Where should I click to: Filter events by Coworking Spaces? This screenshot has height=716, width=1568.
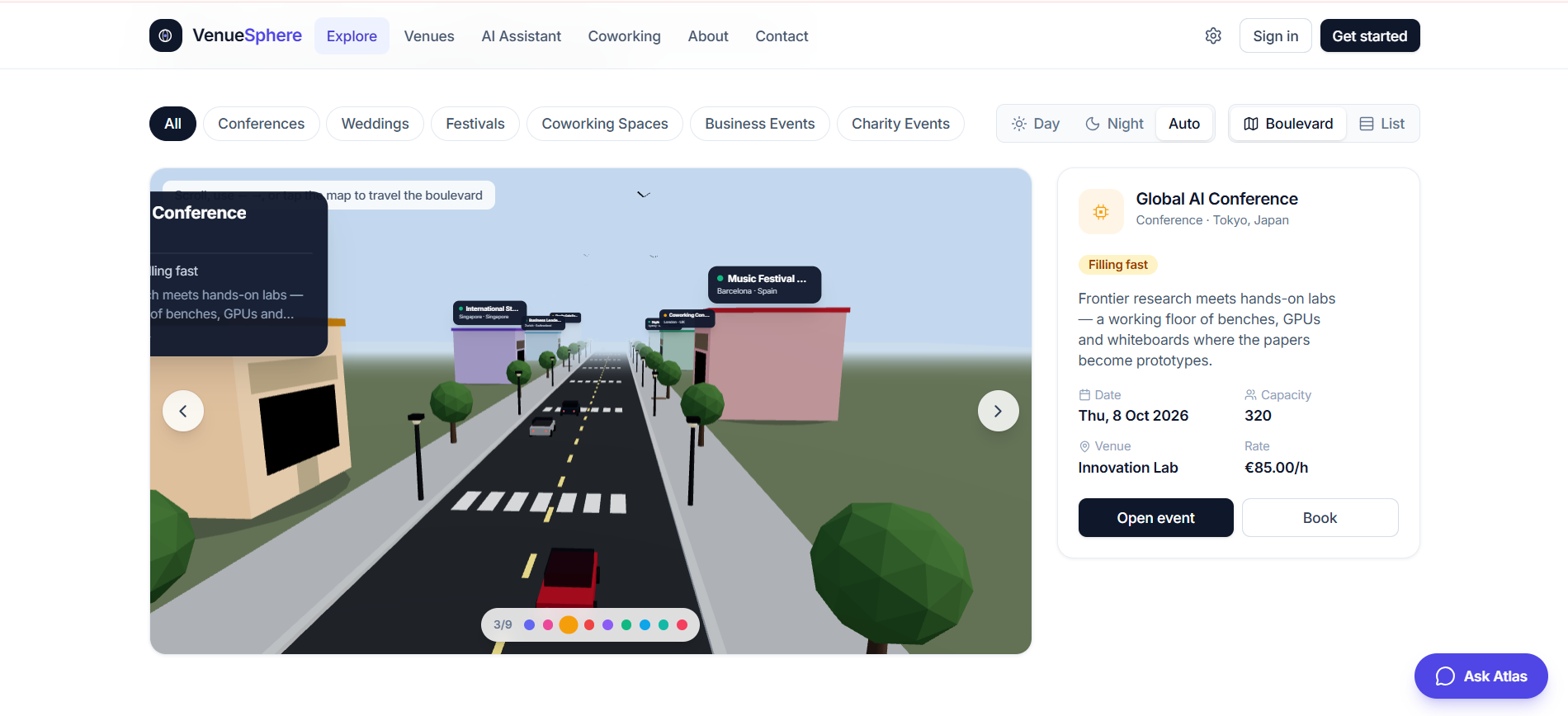click(605, 124)
